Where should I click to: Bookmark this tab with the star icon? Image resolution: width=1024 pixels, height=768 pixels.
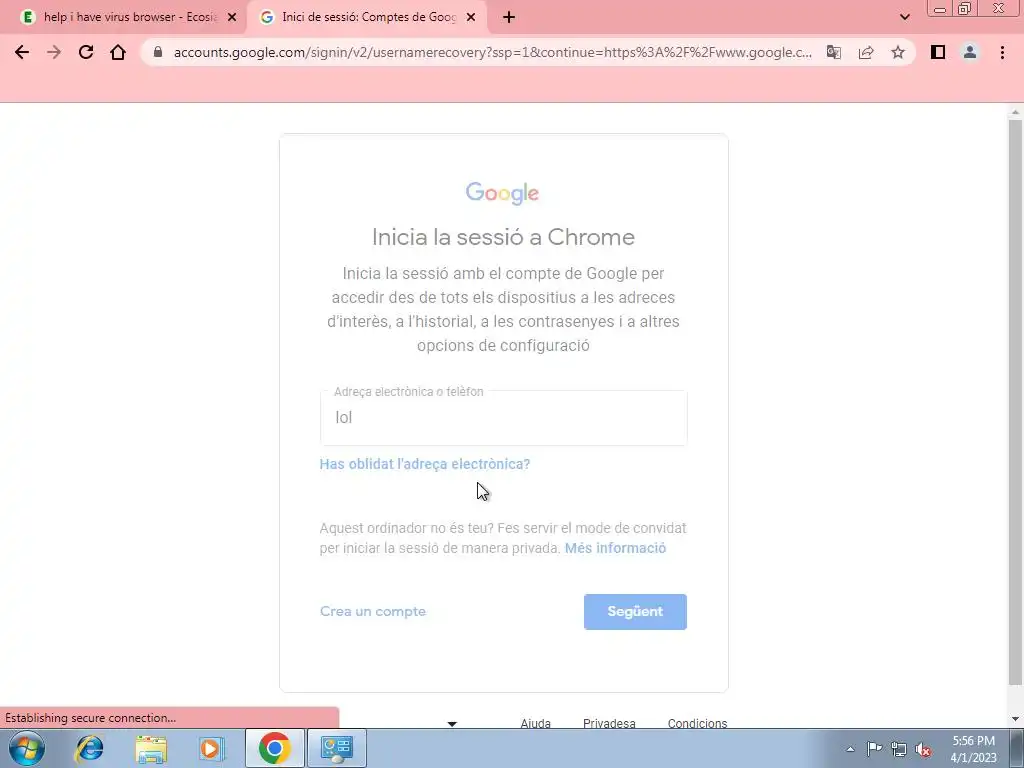[x=898, y=52]
